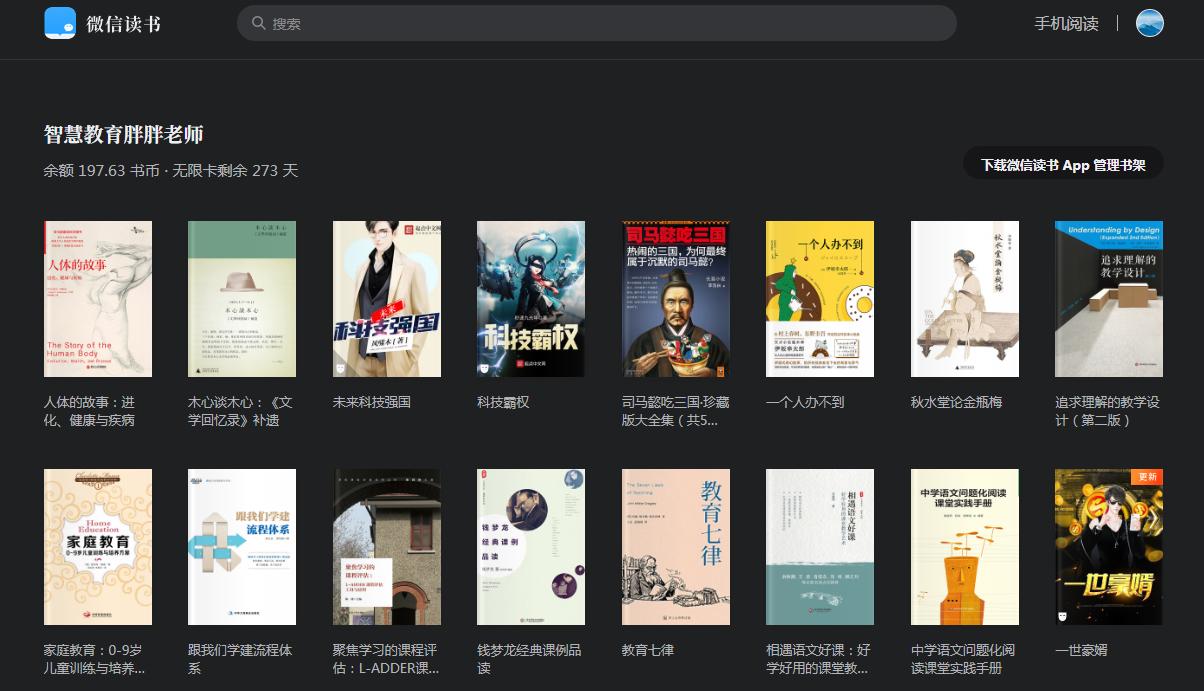Image resolution: width=1204 pixels, height=691 pixels.
Task: Open the 一个人办不到 book cover
Action: pos(820,298)
